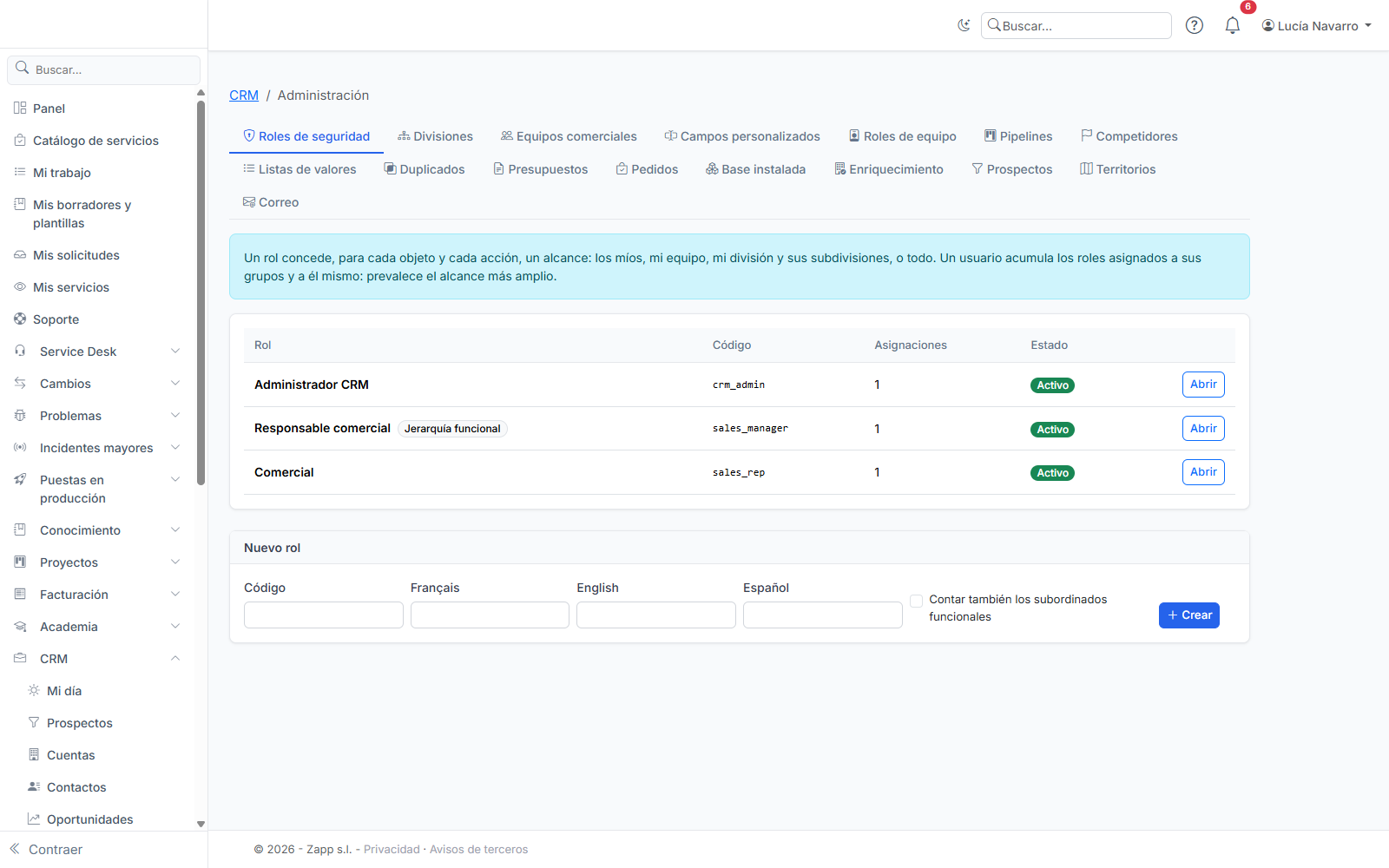Open the Base instalada tab
1389x868 pixels.
point(756,169)
